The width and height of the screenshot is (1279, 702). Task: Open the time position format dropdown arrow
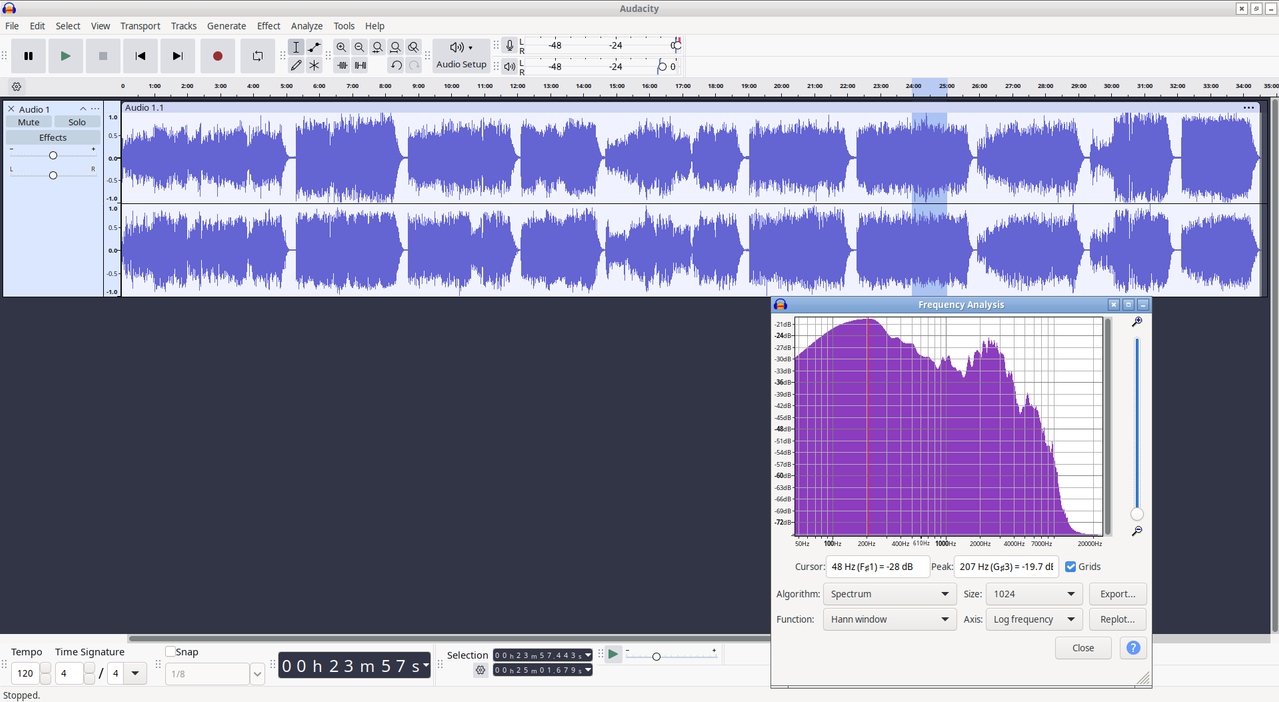pos(426,665)
